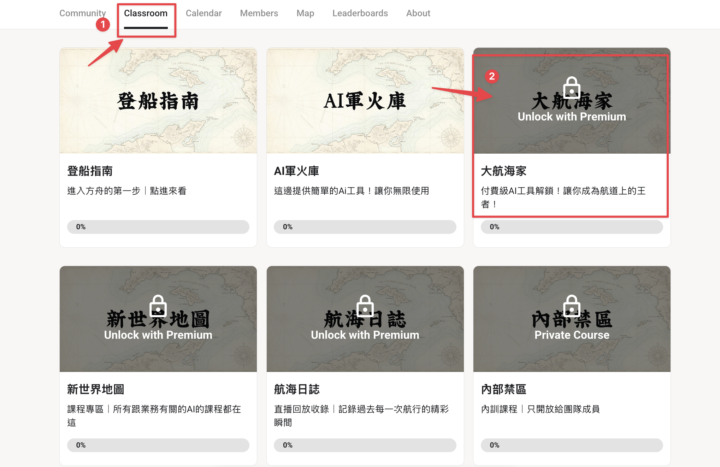Click the 內部禁區 course title

click(x=504, y=389)
